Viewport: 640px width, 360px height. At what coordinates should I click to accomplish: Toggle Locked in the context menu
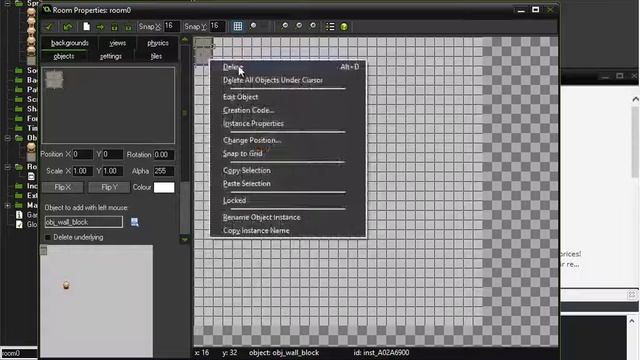tap(288, 200)
